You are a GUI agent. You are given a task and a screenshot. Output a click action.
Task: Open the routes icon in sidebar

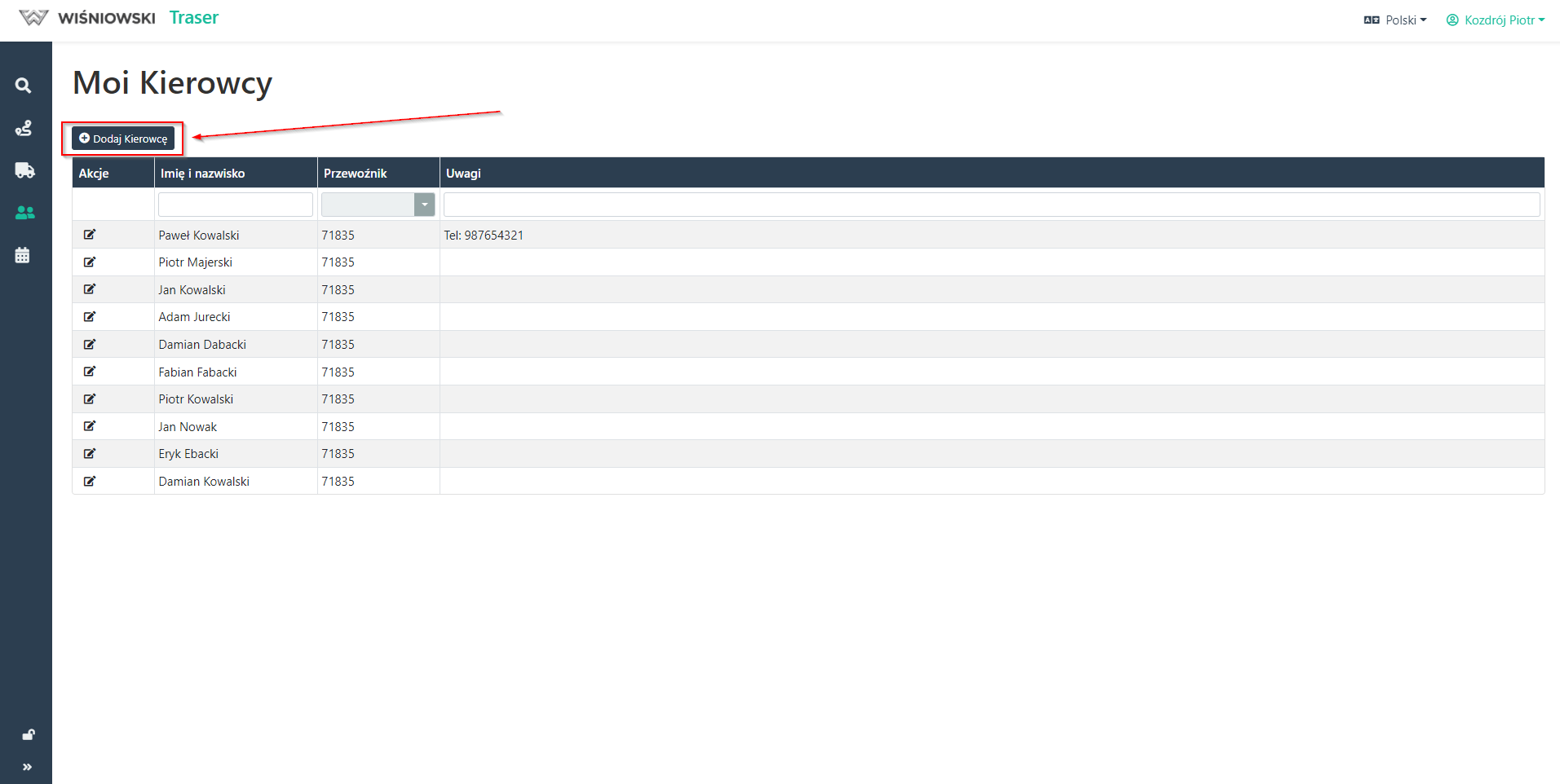(24, 128)
